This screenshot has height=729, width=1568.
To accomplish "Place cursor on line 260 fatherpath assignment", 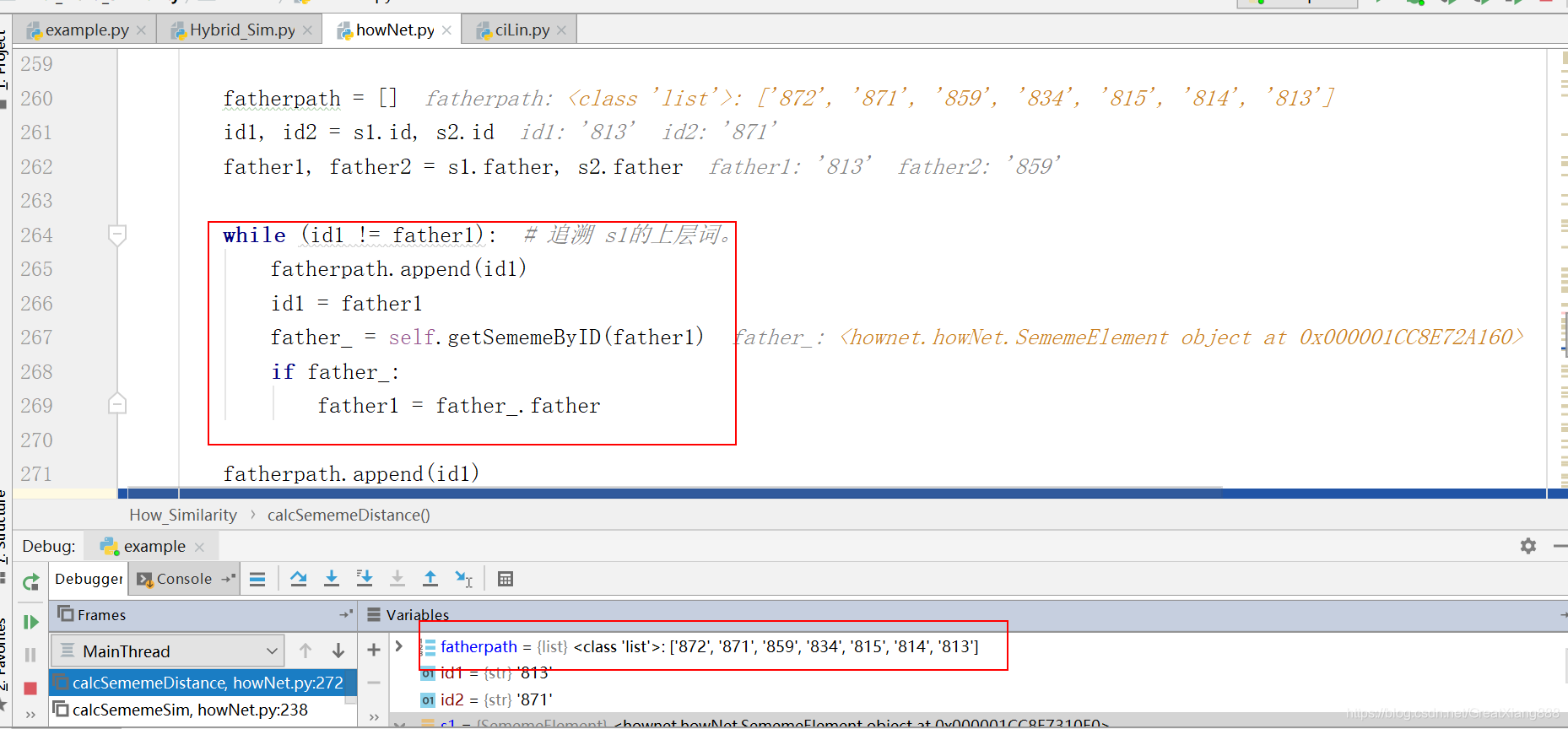I will click(x=310, y=99).
